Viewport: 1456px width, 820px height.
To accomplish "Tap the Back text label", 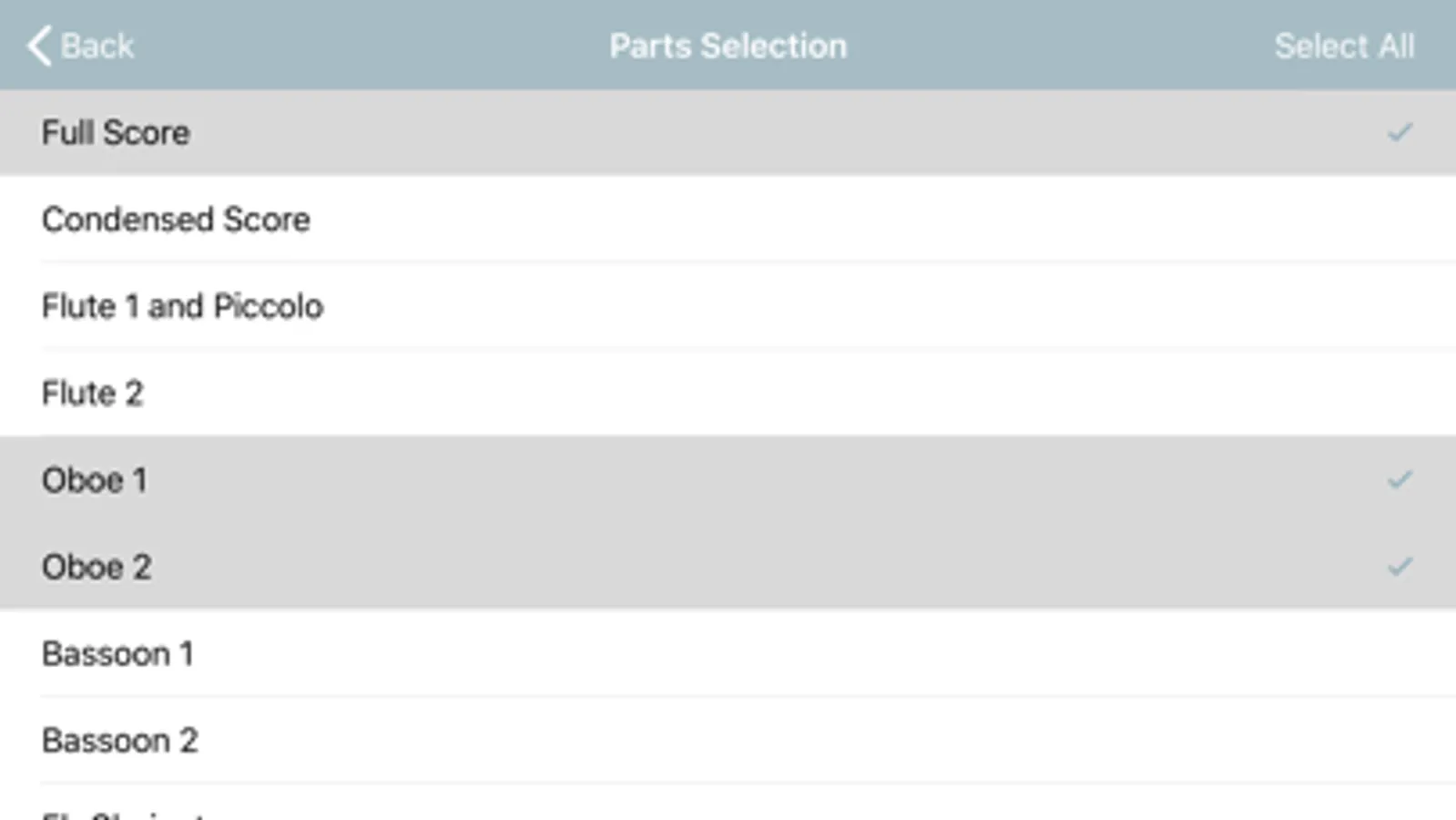I will pos(97,46).
